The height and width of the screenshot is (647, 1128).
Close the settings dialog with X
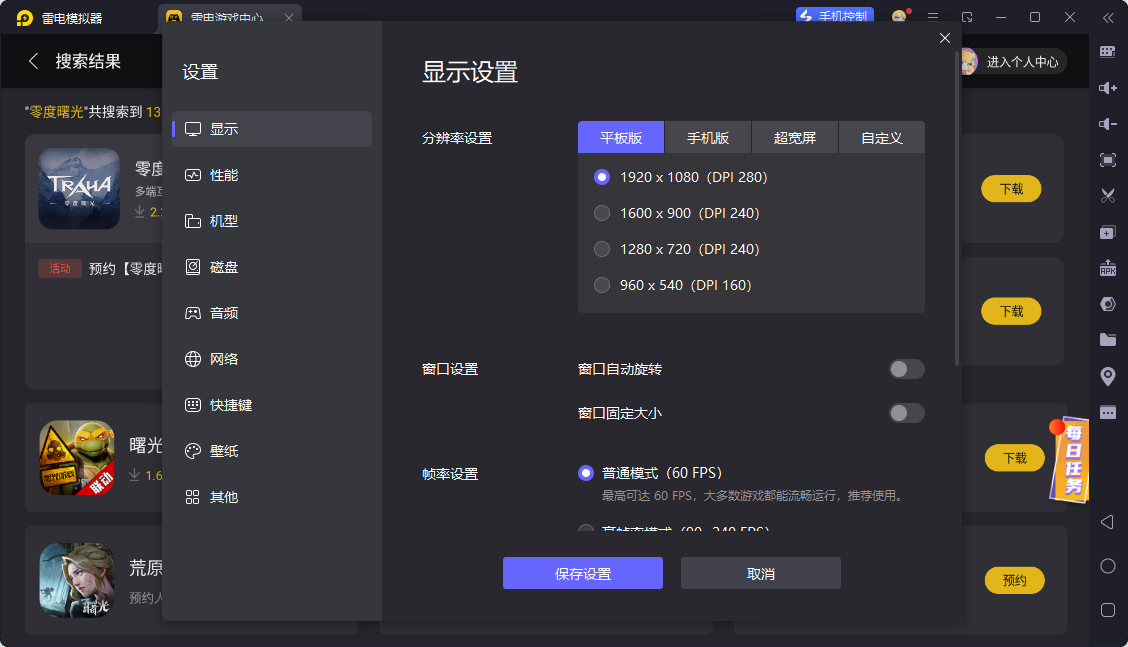click(945, 38)
